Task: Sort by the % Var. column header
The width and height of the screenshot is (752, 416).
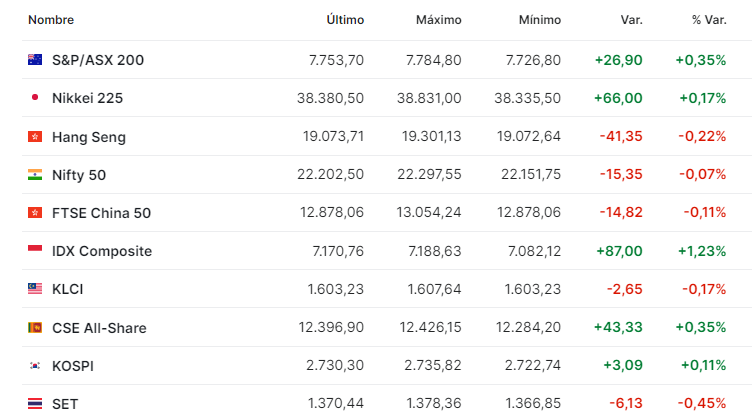Action: (x=709, y=20)
